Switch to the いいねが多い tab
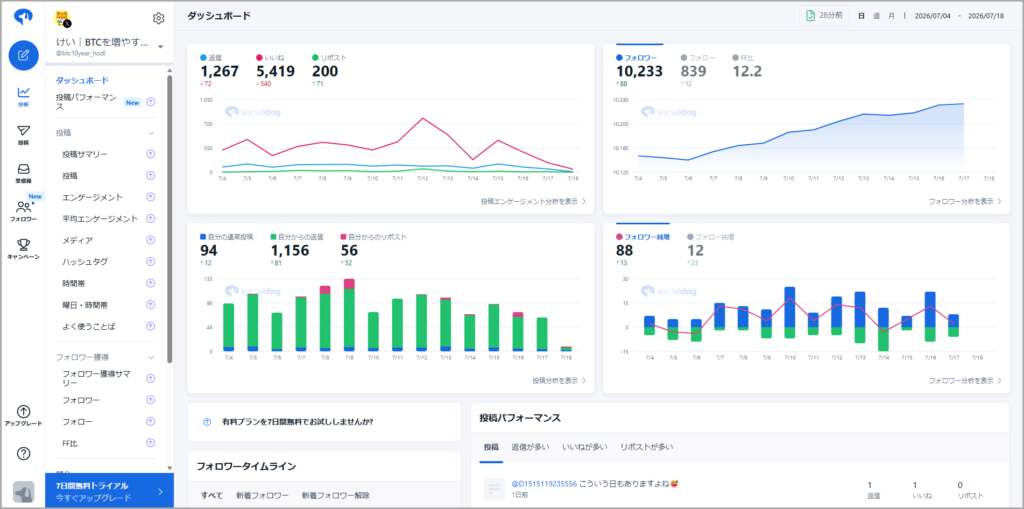Viewport: 1024px width, 509px height. [584, 447]
